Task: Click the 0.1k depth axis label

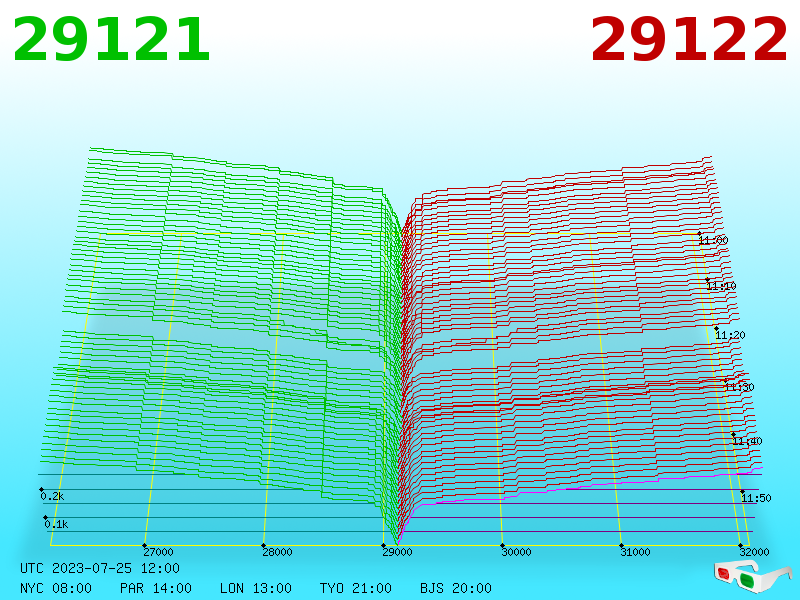Action: click(x=56, y=524)
